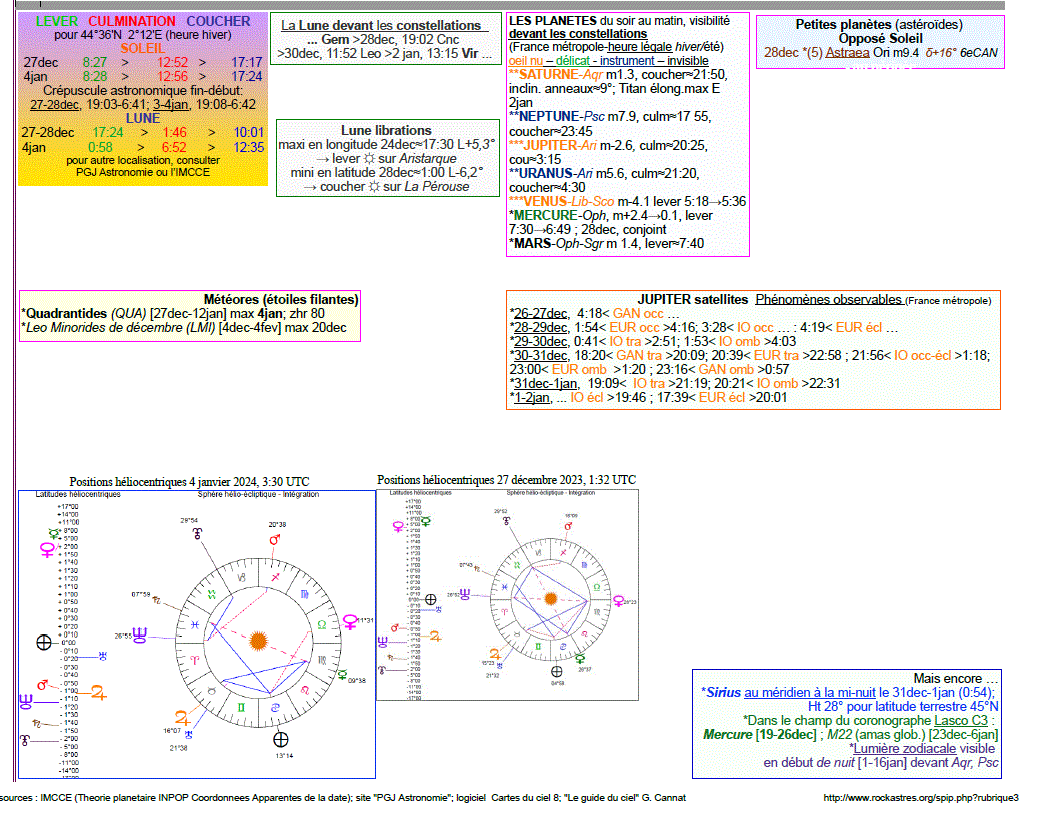Screen dimensions: 1040x815
Task: Click the "Phénomènes observables" link
Action: (x=828, y=300)
